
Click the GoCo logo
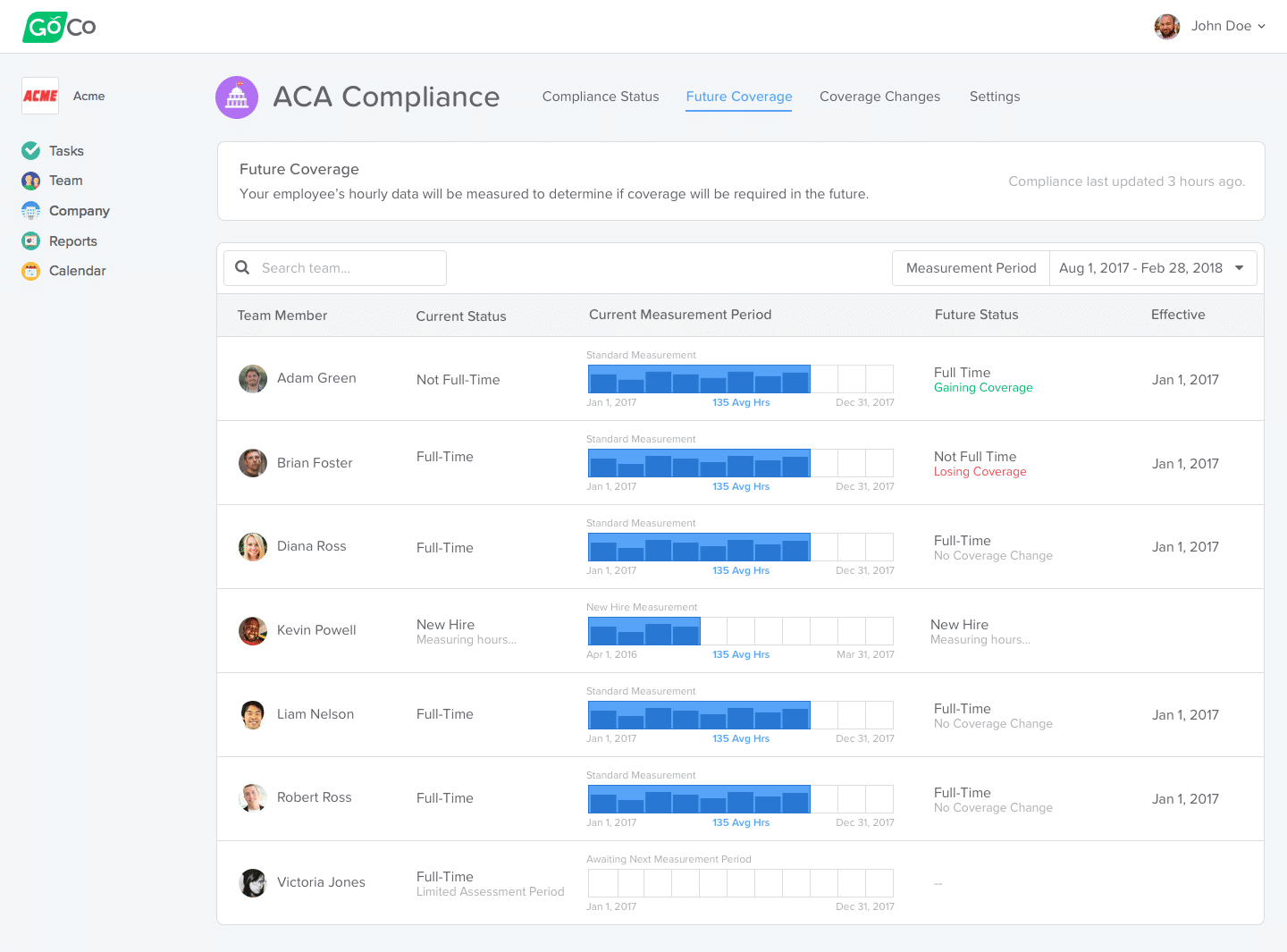coord(59,27)
